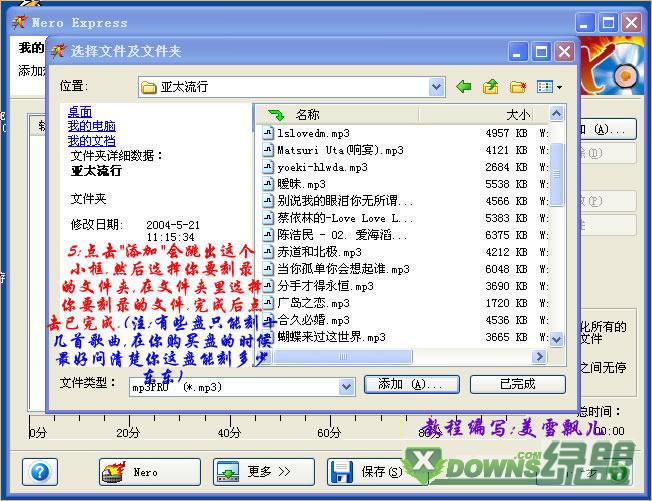The image size is (652, 501).
Task: Create a new folder icon
Action: [x=518, y=87]
